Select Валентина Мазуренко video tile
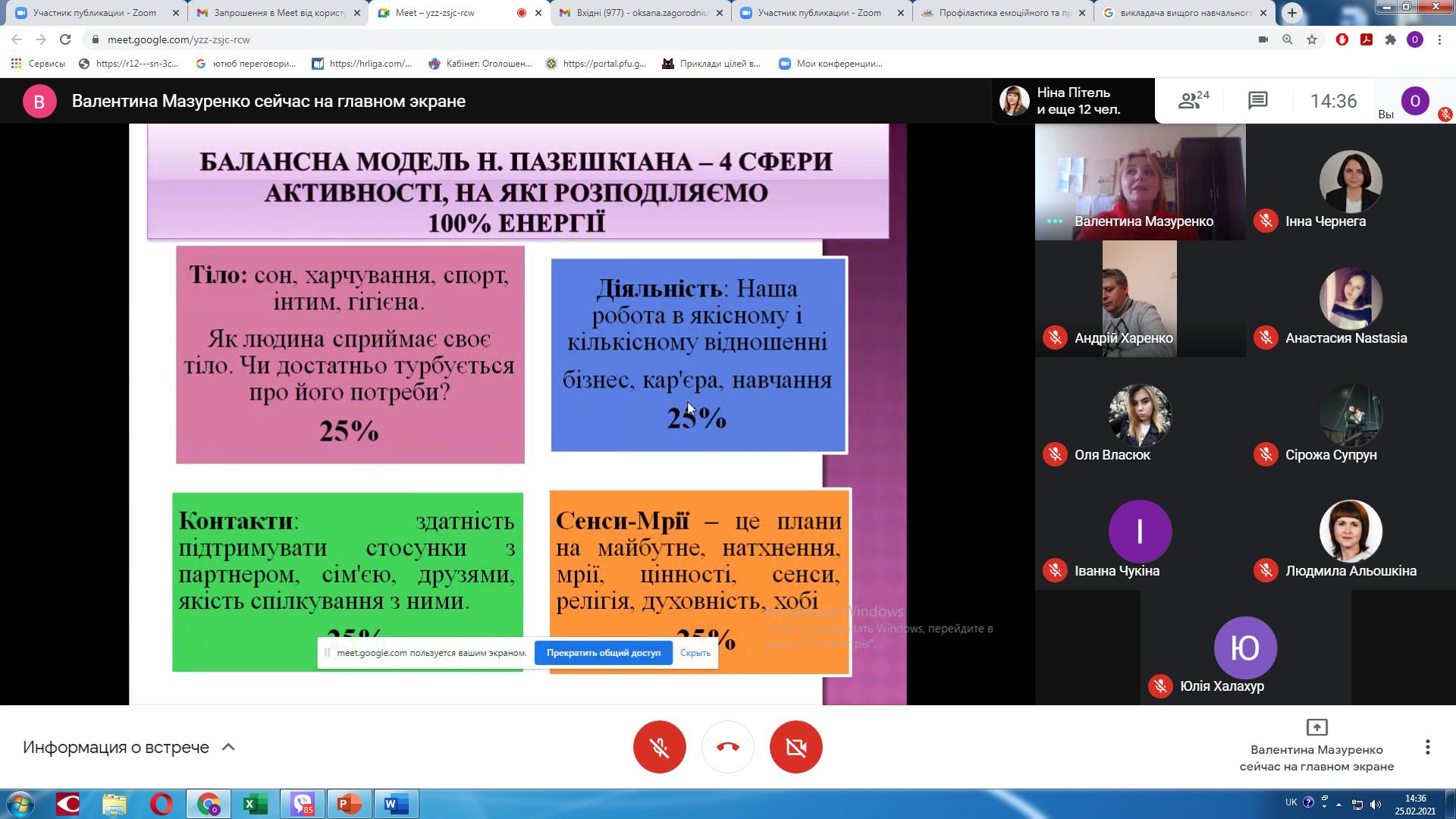Viewport: 1456px width, 819px height. (1140, 182)
